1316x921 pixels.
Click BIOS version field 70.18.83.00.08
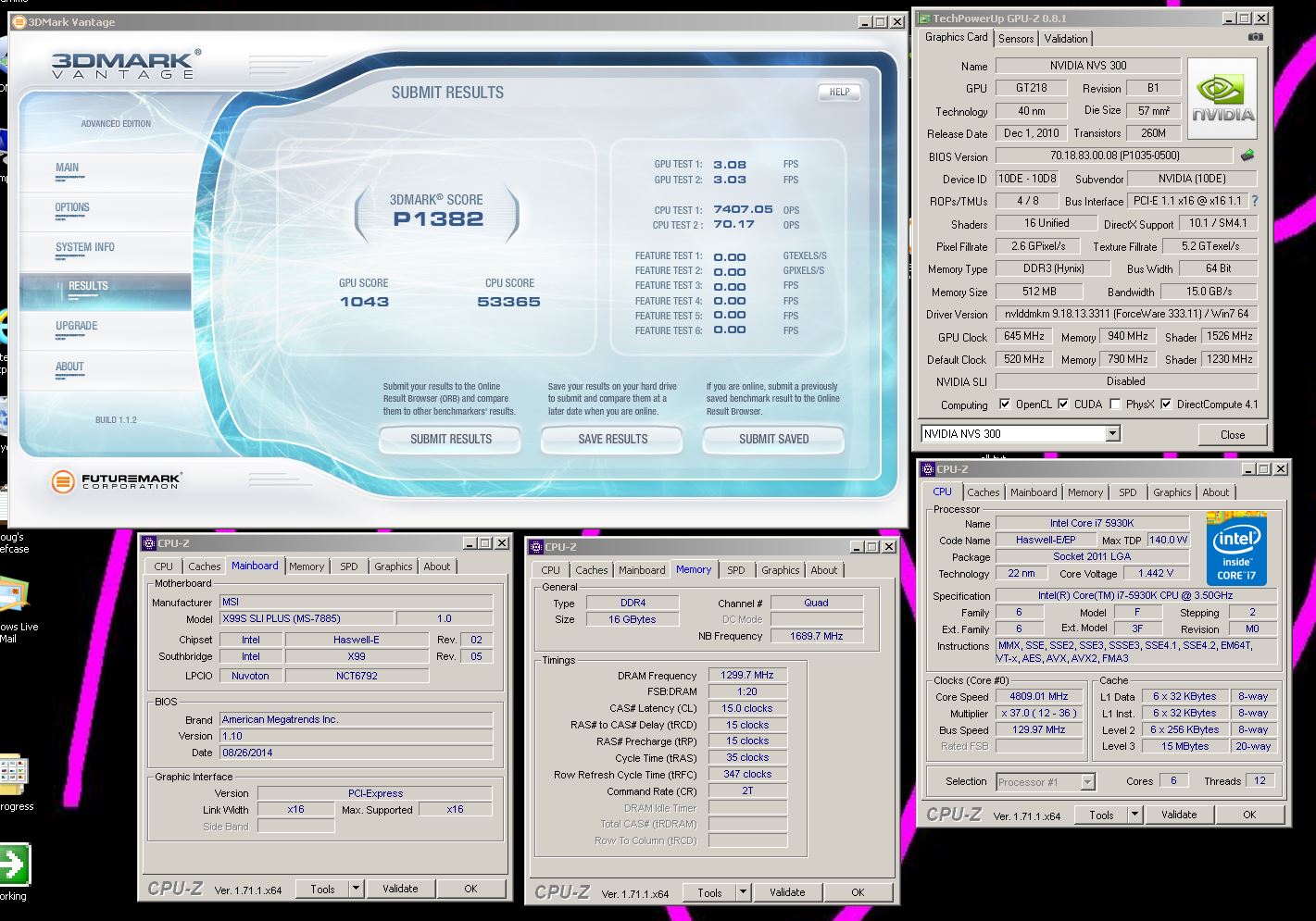[1114, 156]
